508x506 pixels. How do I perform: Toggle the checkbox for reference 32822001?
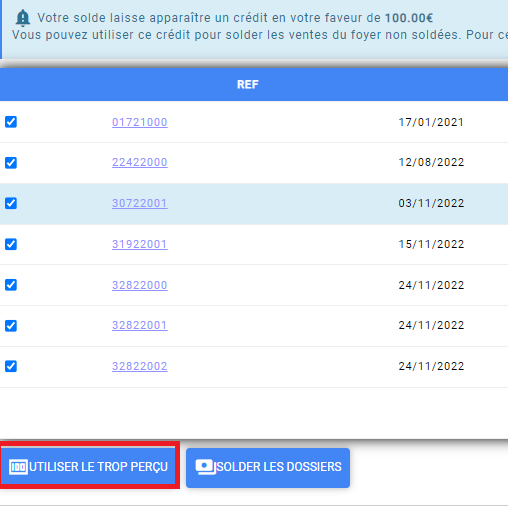(x=11, y=326)
